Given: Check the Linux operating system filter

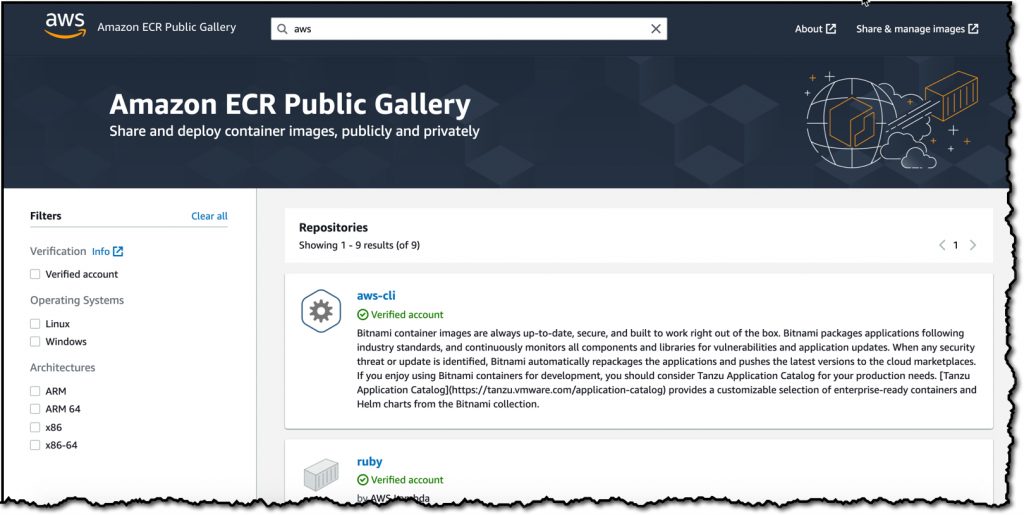Looking at the screenshot, I should tap(35, 324).
